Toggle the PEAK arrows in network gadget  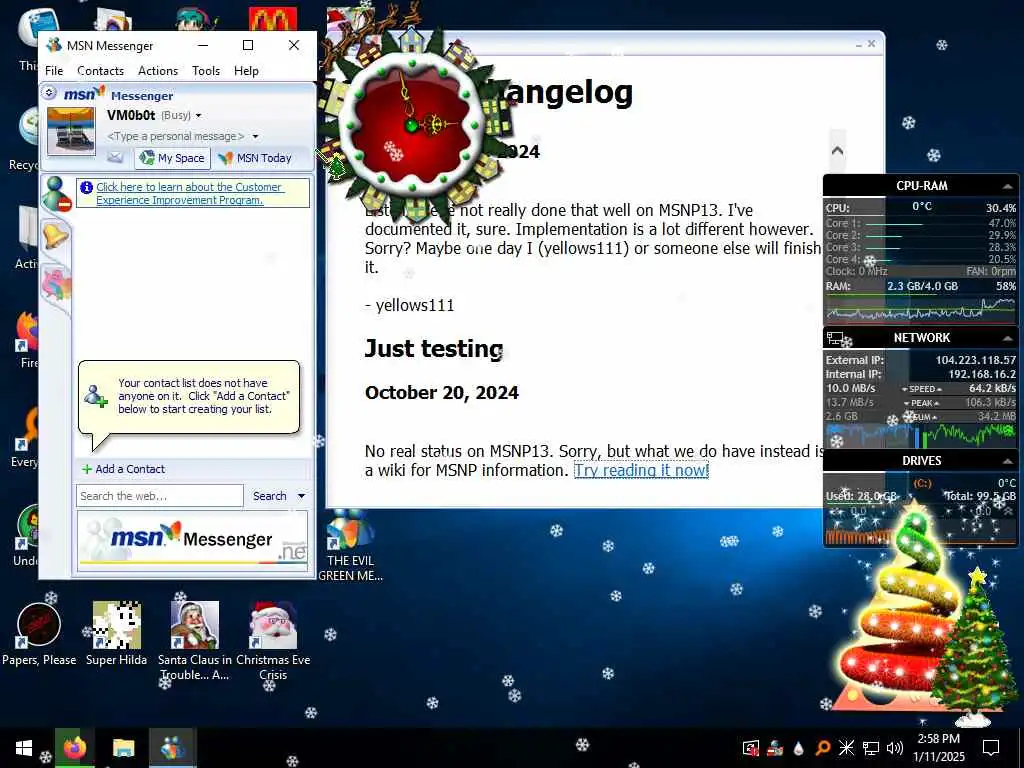pos(921,403)
